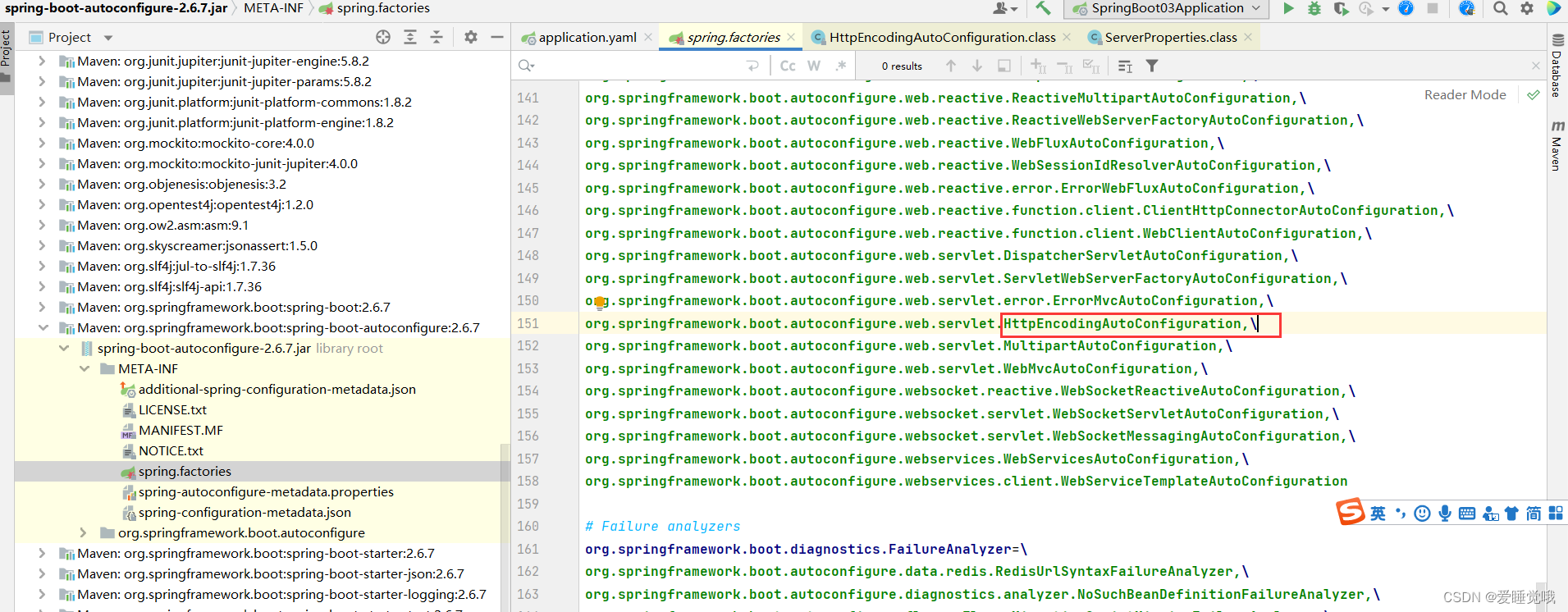Click Select All Occurrences icon in search bar

pyautogui.click(x=1091, y=66)
